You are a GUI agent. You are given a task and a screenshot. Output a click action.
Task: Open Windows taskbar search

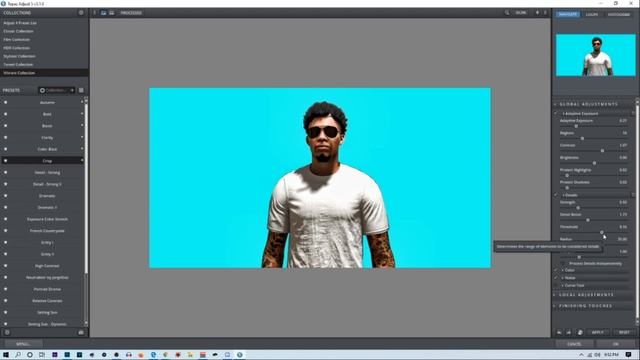(x=18, y=355)
